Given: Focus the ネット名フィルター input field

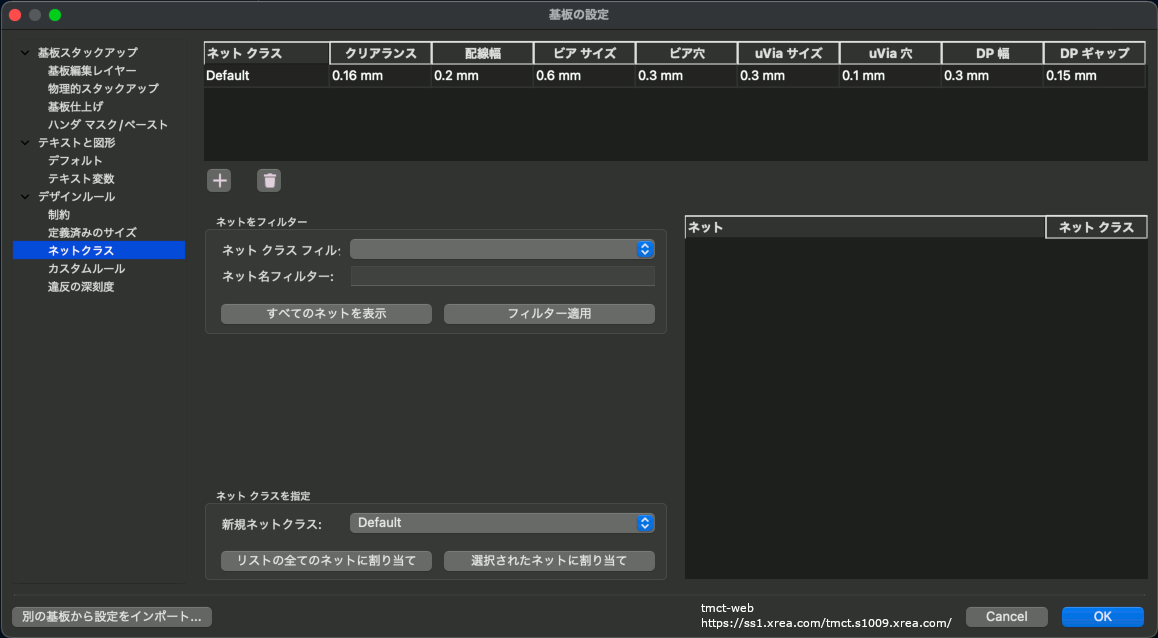Looking at the screenshot, I should click(x=502, y=276).
